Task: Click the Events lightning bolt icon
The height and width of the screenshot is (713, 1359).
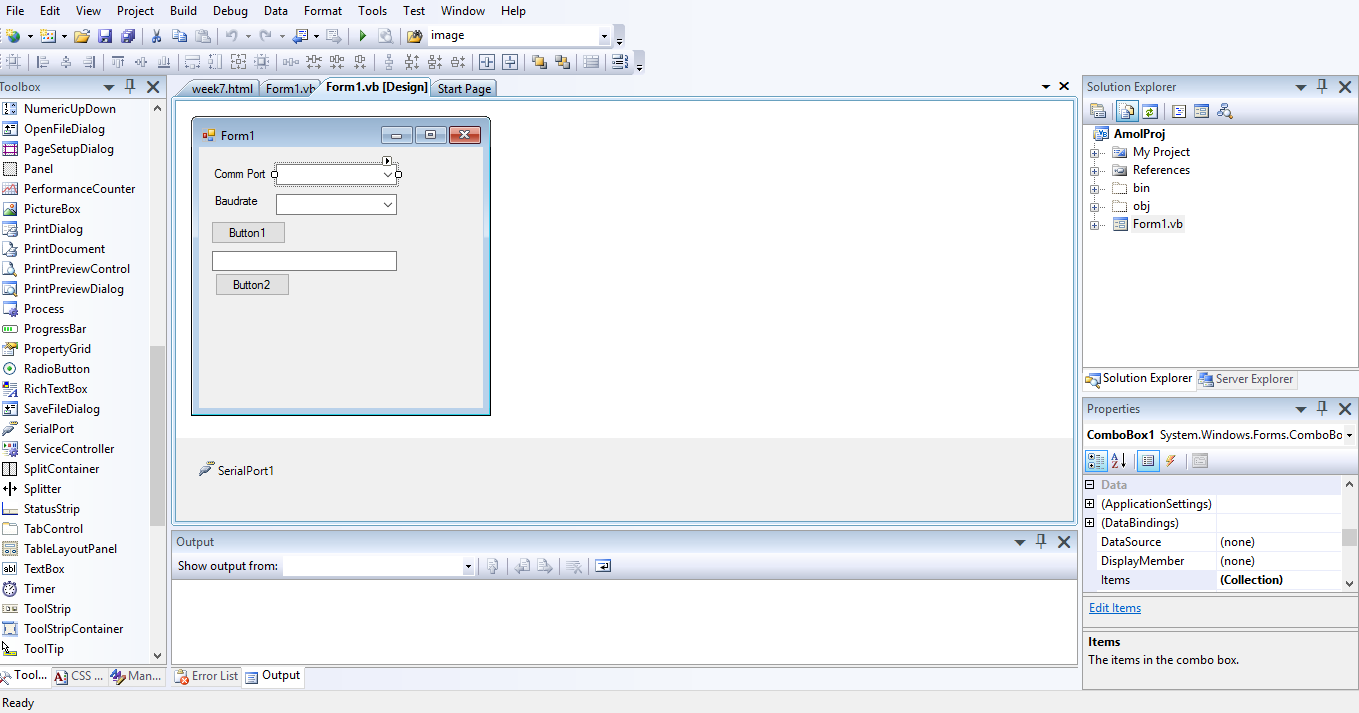Action: coord(1170,461)
